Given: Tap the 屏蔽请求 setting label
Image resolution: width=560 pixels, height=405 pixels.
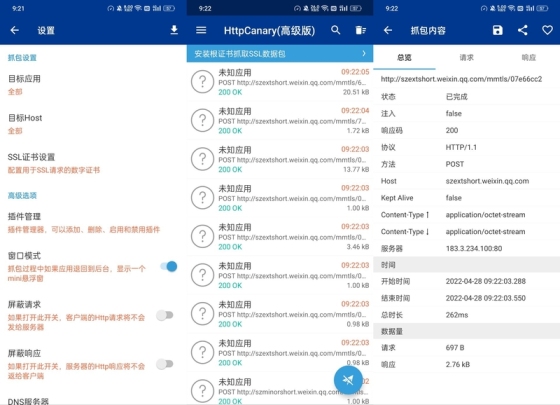Looking at the screenshot, I should click(x=24, y=304).
